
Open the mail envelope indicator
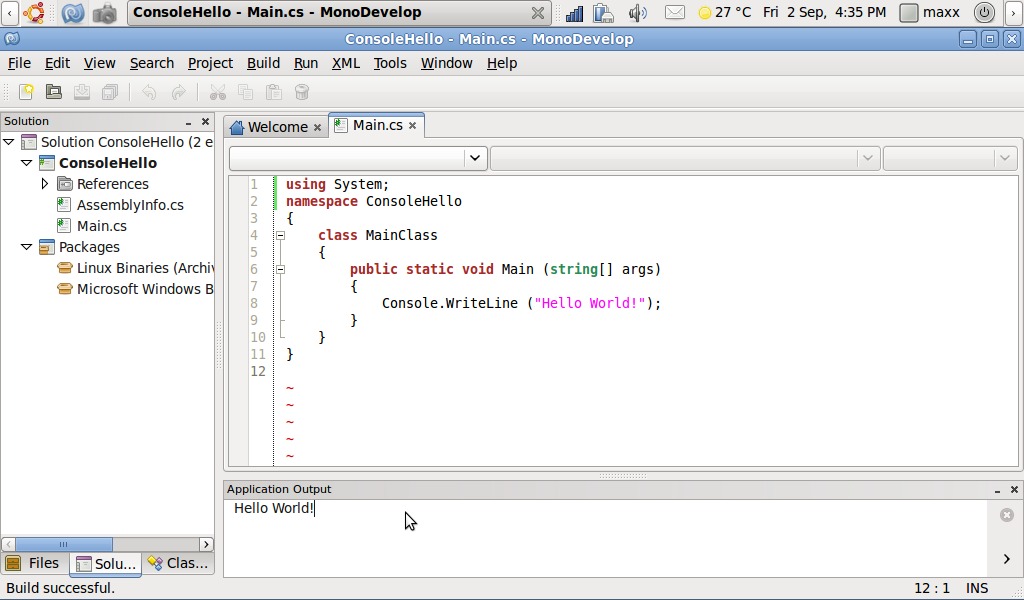pos(675,12)
